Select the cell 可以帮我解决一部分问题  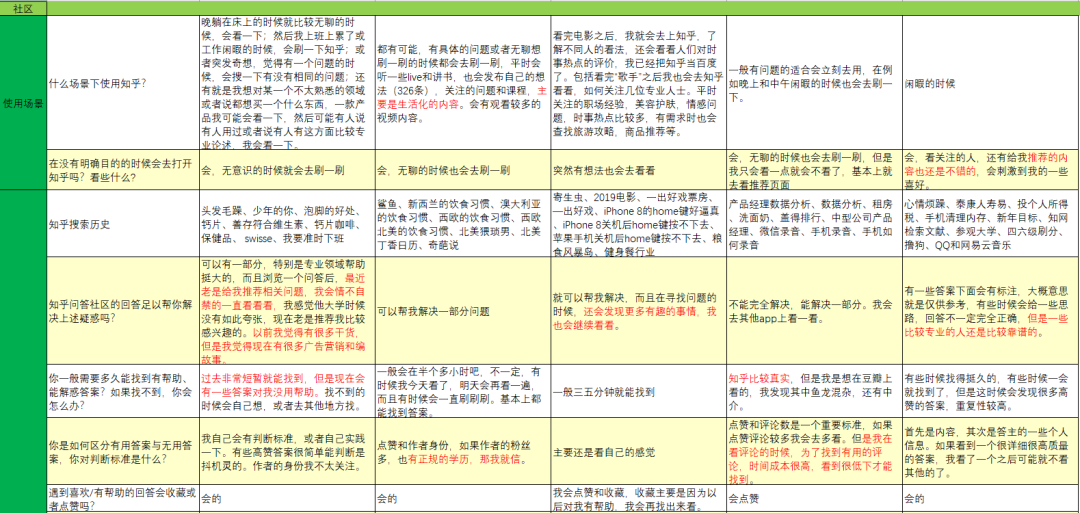click(x=464, y=311)
